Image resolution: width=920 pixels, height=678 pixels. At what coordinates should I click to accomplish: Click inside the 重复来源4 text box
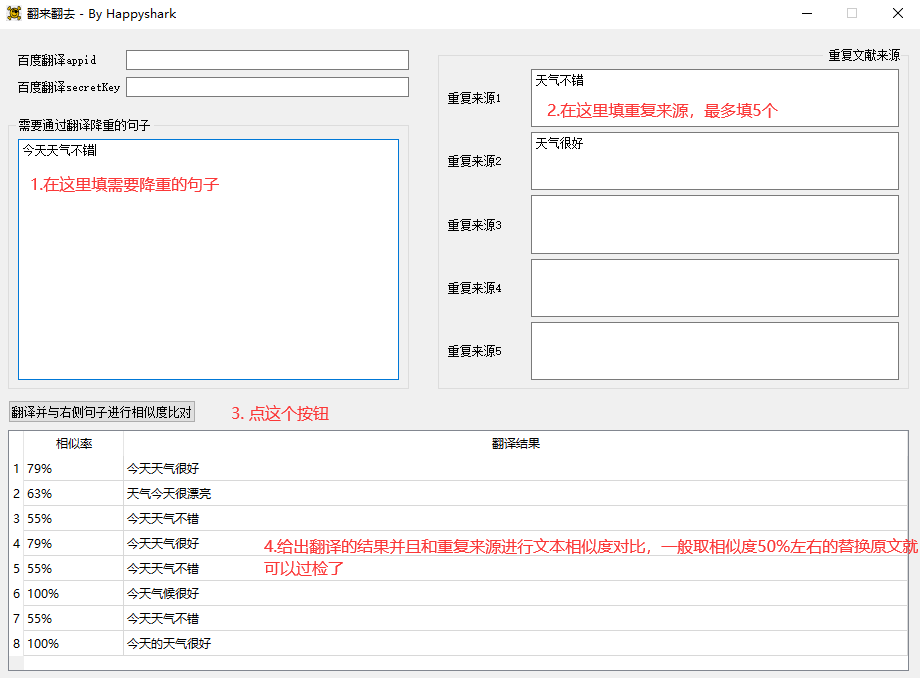tap(714, 288)
